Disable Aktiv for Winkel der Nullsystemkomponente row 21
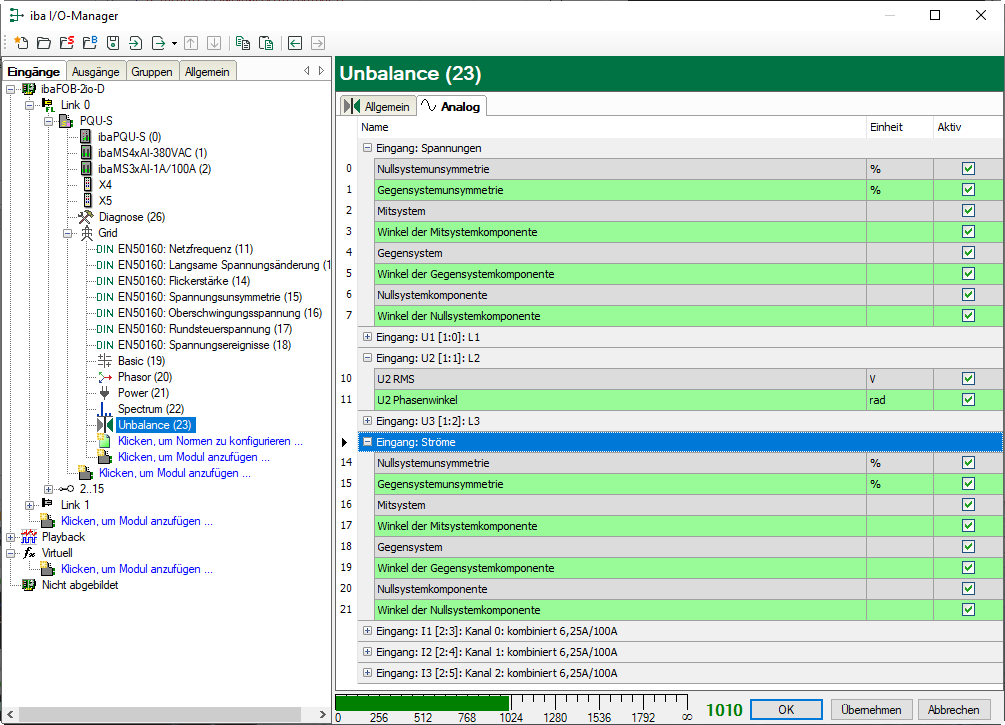The width and height of the screenshot is (1005, 725). (x=967, y=610)
